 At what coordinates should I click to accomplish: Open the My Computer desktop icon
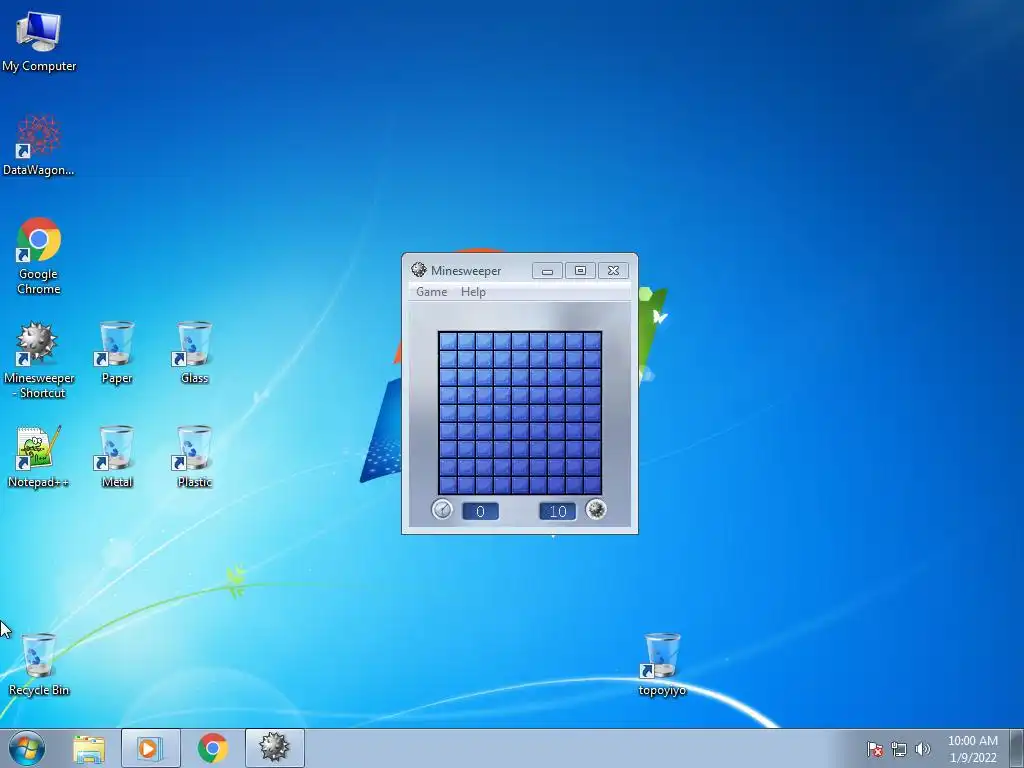39,40
